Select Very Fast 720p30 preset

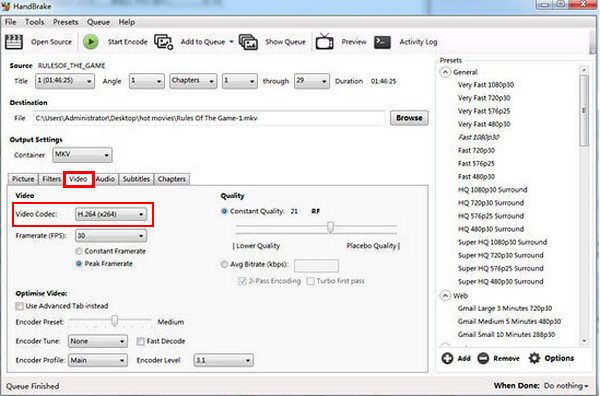click(484, 98)
